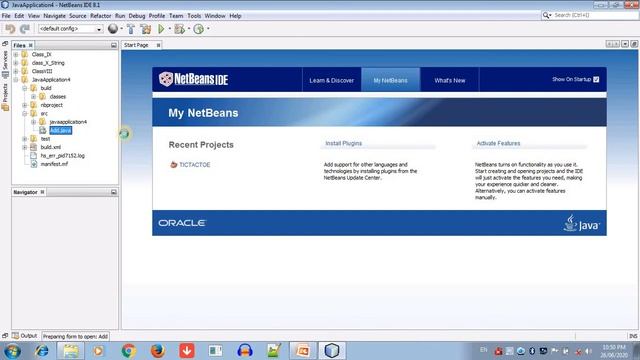
Task: Open the Help menu
Action: (235, 16)
